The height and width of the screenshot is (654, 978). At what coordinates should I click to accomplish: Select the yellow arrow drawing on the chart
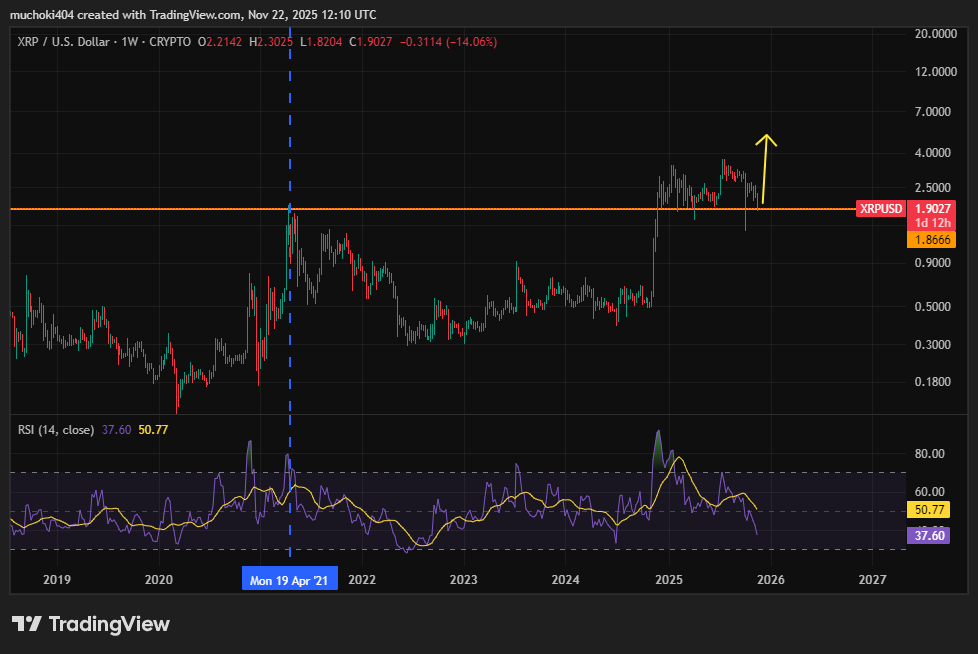[766, 170]
